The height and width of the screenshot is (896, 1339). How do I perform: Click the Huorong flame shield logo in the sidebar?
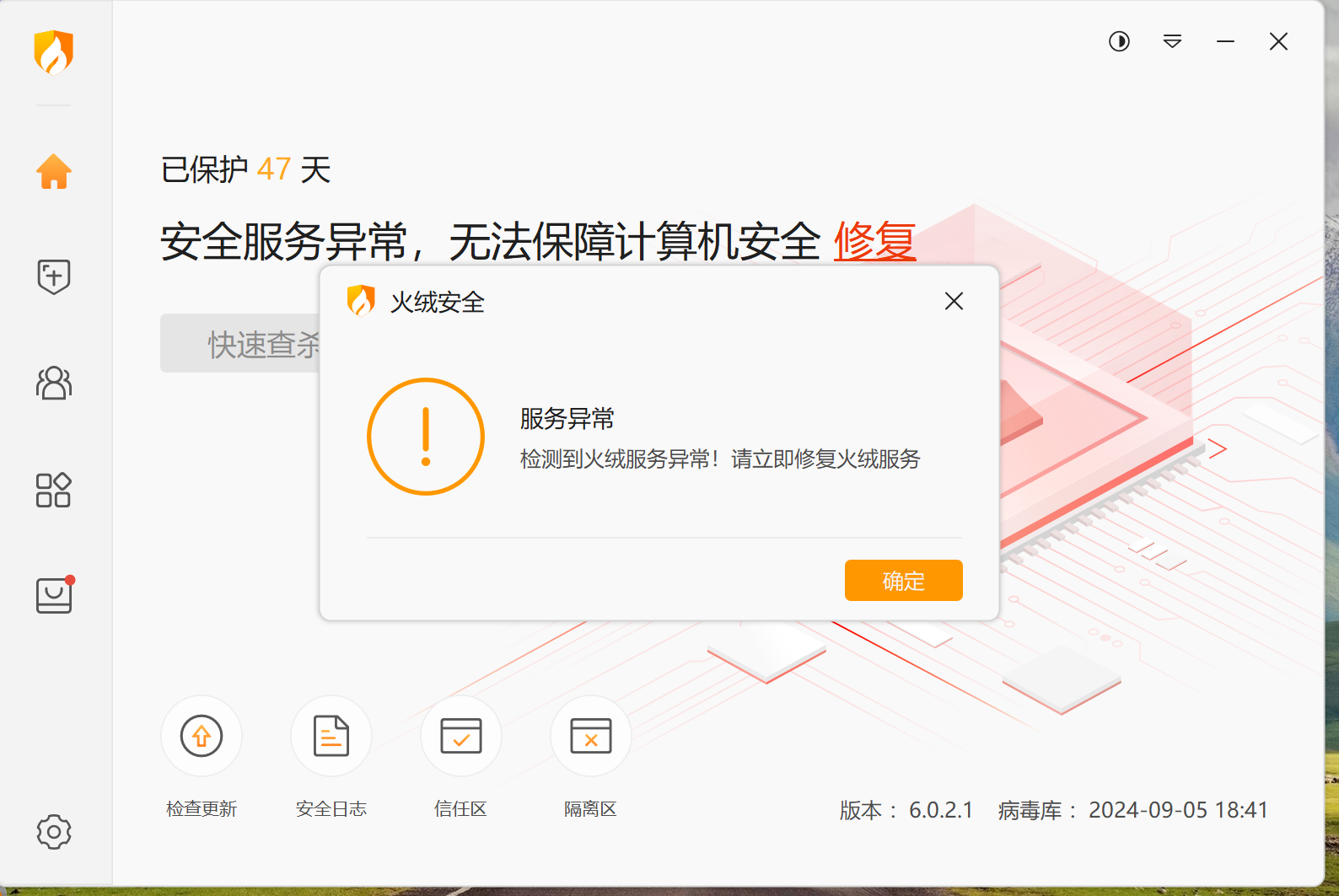(54, 52)
